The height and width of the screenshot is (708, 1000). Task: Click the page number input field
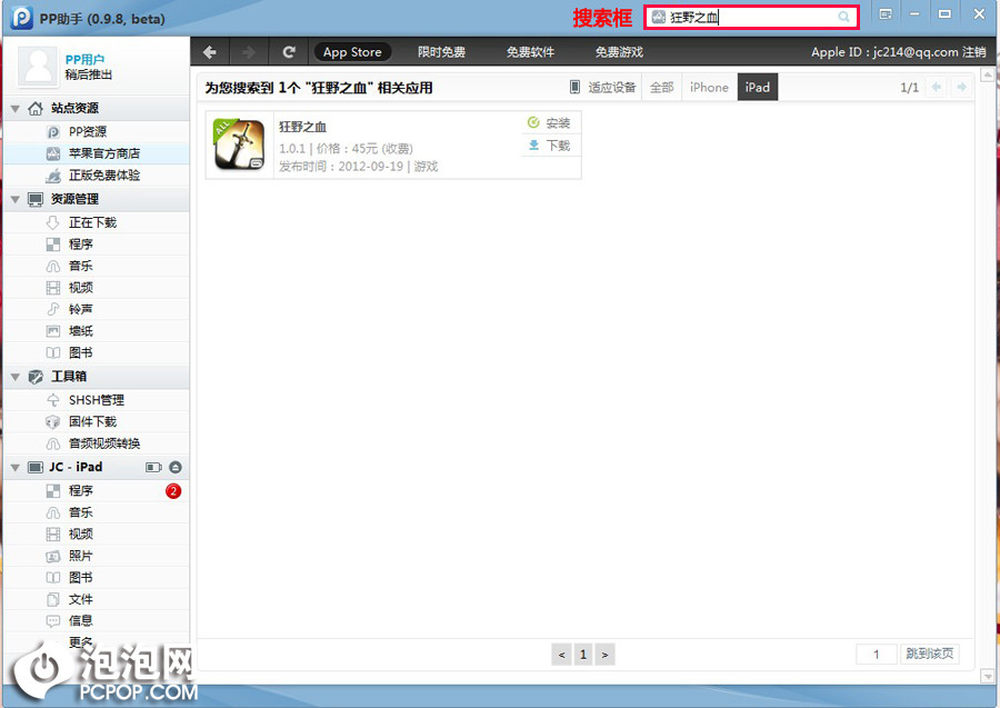[876, 654]
